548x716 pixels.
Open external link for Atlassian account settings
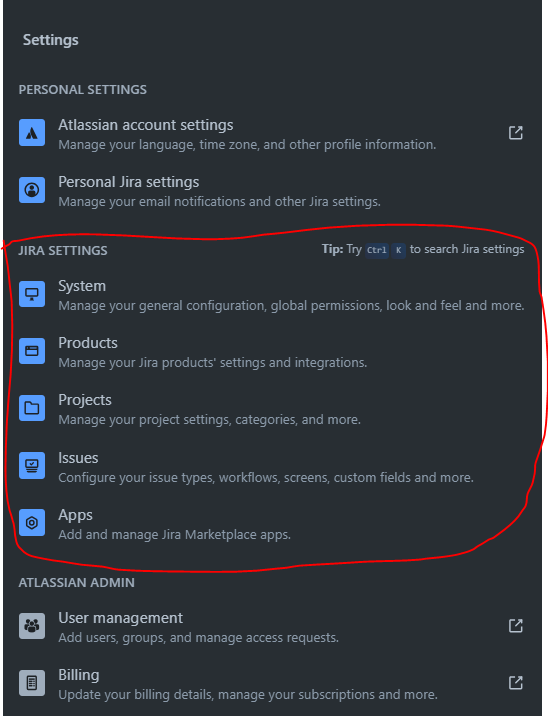[516, 133]
